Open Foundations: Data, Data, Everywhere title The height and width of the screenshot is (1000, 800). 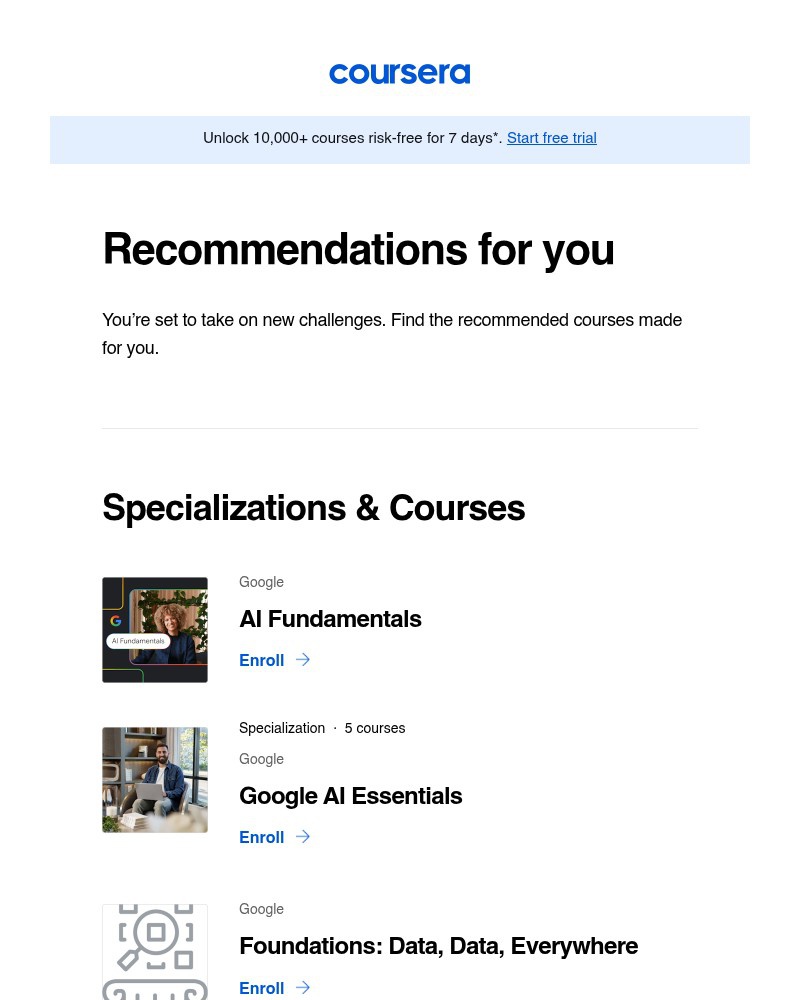coord(438,947)
